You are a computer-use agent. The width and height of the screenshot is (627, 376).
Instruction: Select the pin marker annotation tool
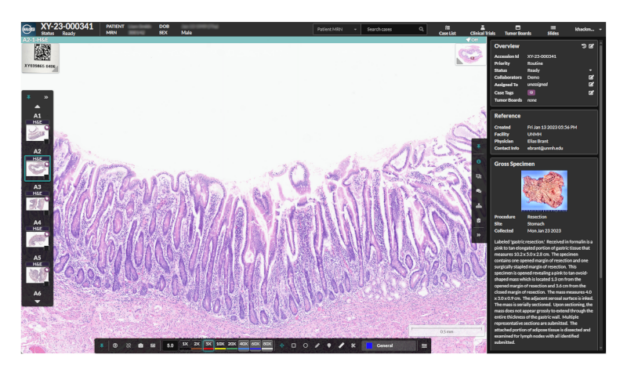coord(329,346)
